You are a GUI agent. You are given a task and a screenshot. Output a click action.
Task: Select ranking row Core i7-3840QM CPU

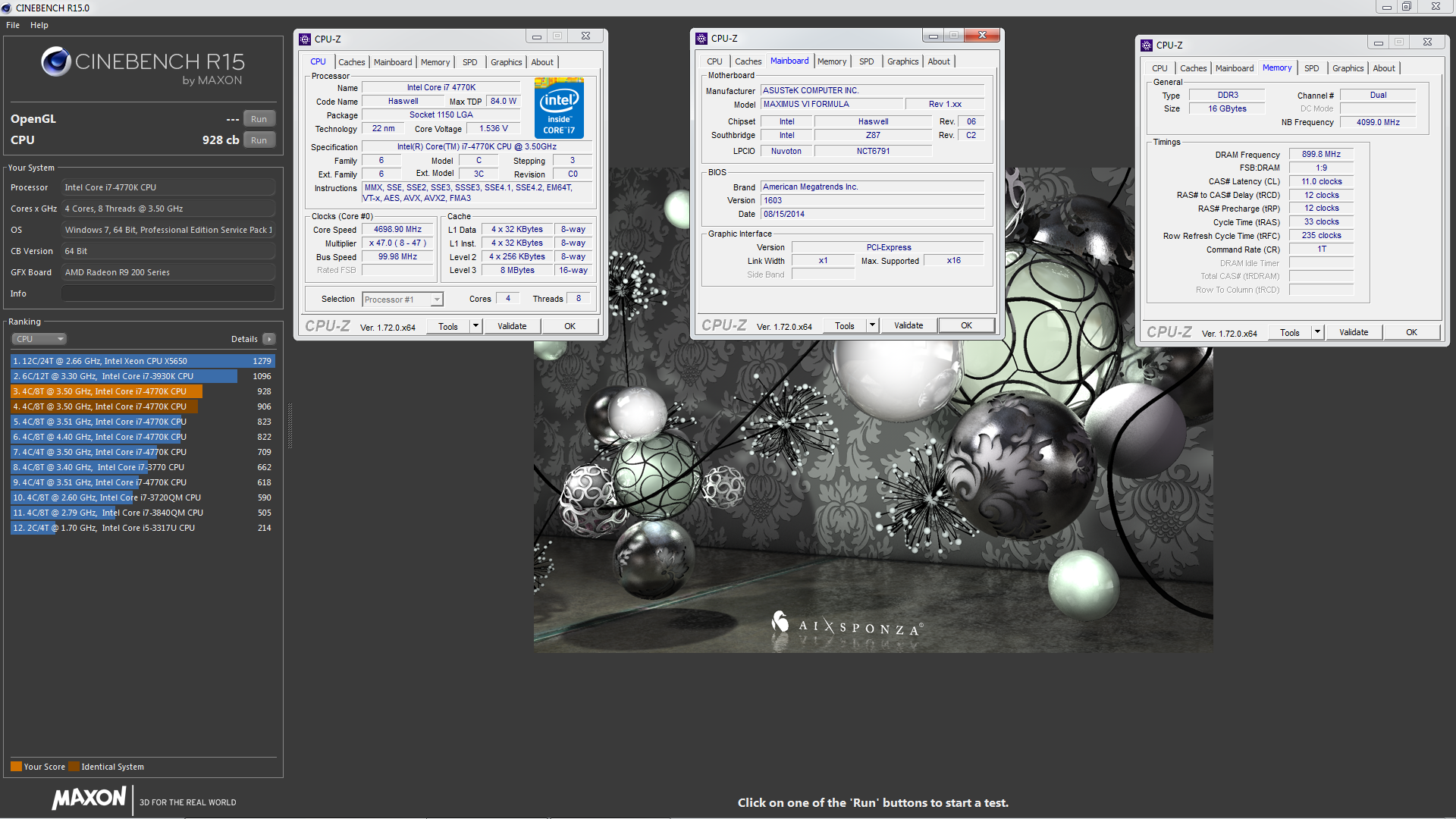[x=143, y=513]
